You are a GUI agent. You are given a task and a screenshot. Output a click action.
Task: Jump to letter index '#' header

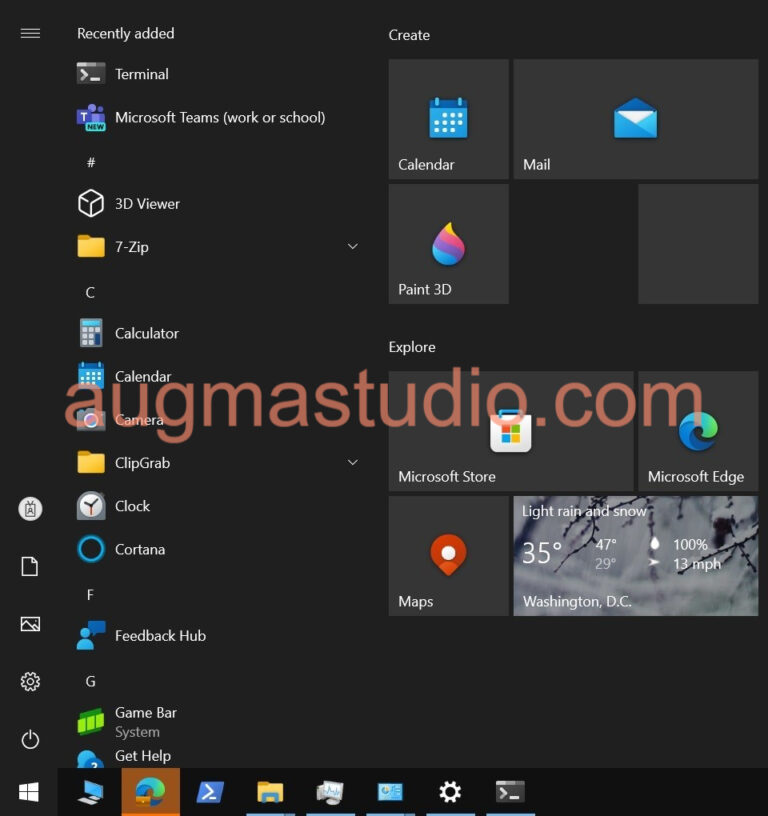point(91,163)
